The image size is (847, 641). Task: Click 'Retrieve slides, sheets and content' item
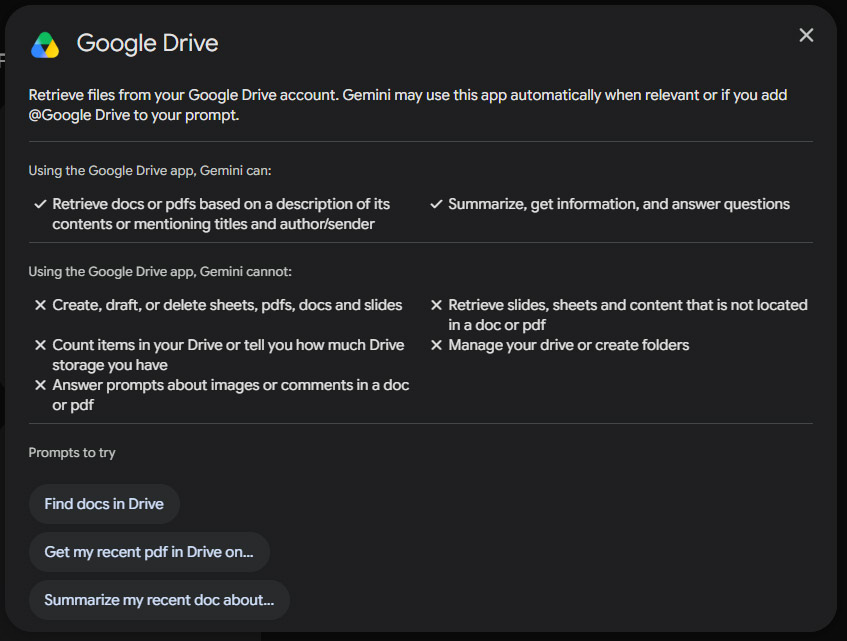click(628, 315)
